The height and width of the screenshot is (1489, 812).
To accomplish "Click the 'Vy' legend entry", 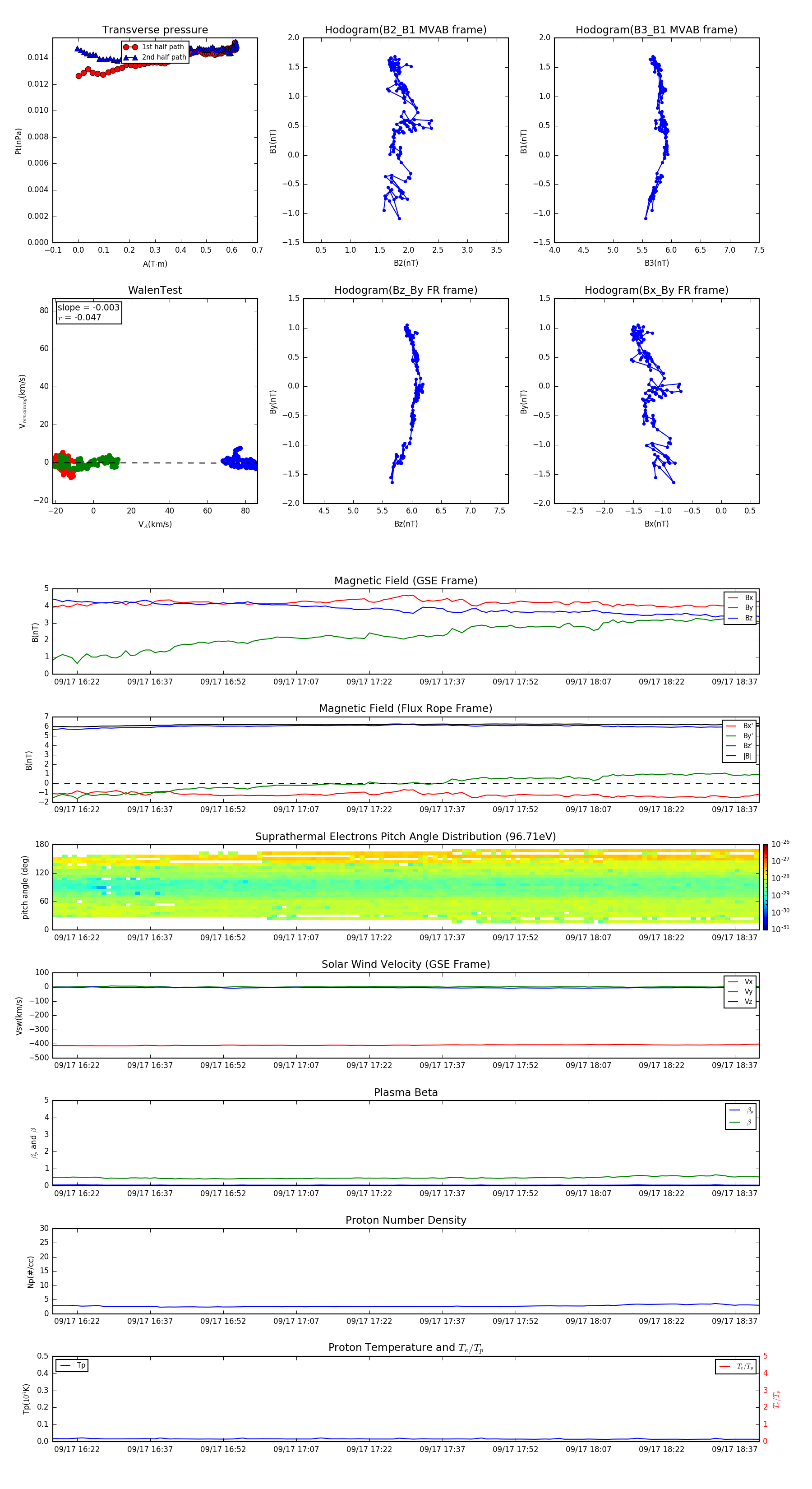I will (740, 991).
